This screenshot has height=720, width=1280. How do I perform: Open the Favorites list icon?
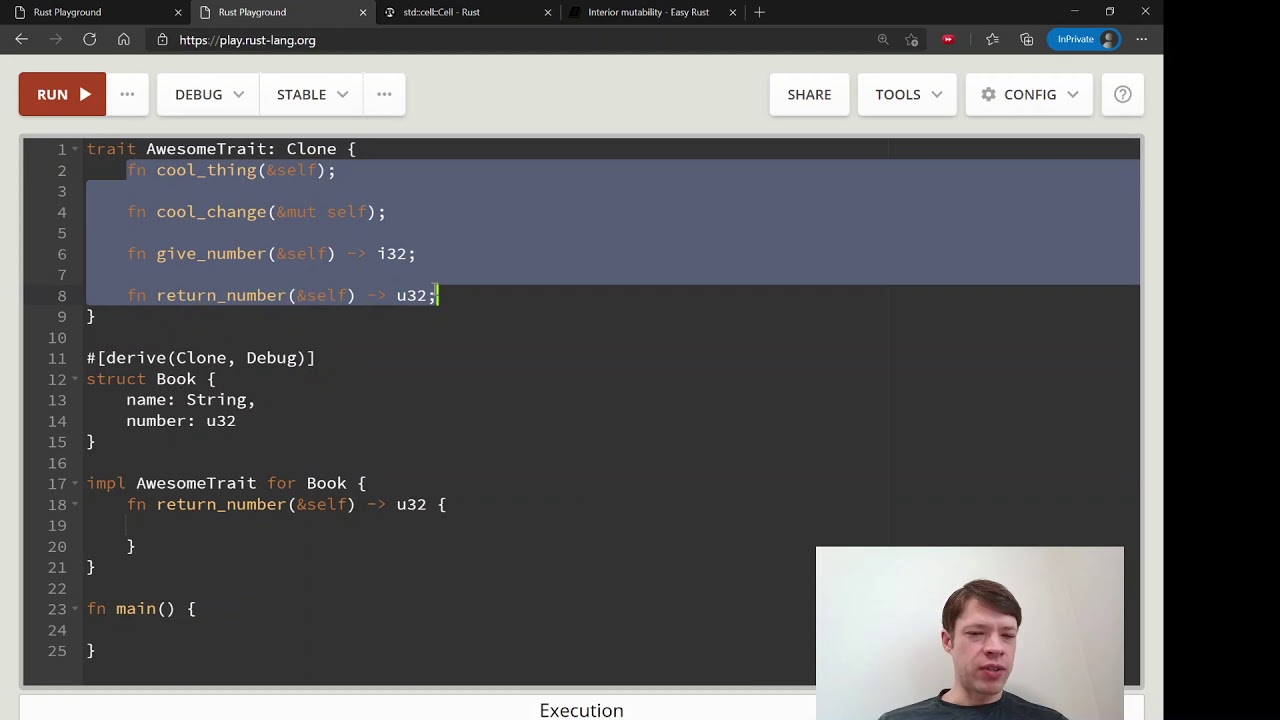click(992, 39)
